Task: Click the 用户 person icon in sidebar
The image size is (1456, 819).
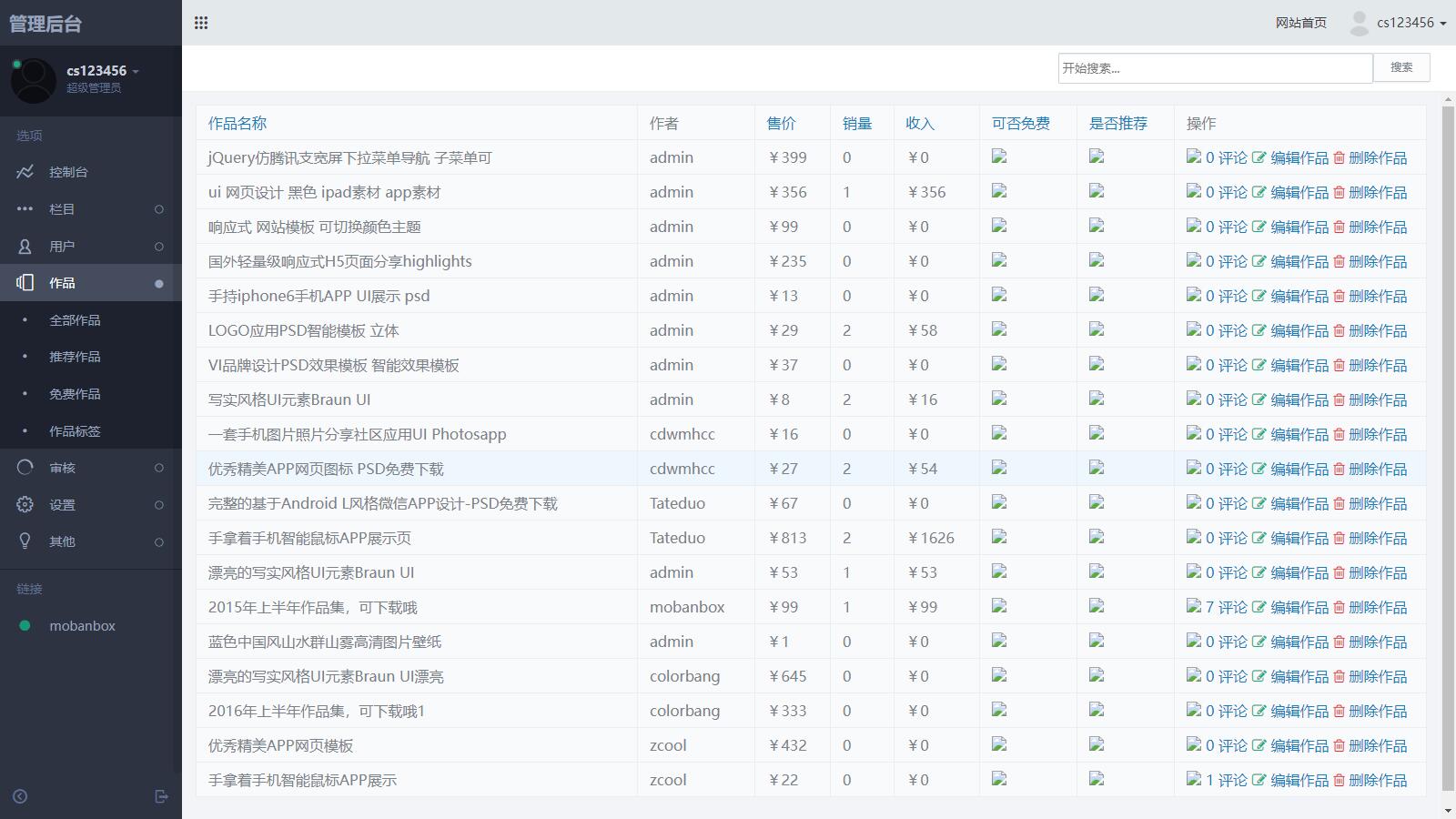Action: [25, 247]
